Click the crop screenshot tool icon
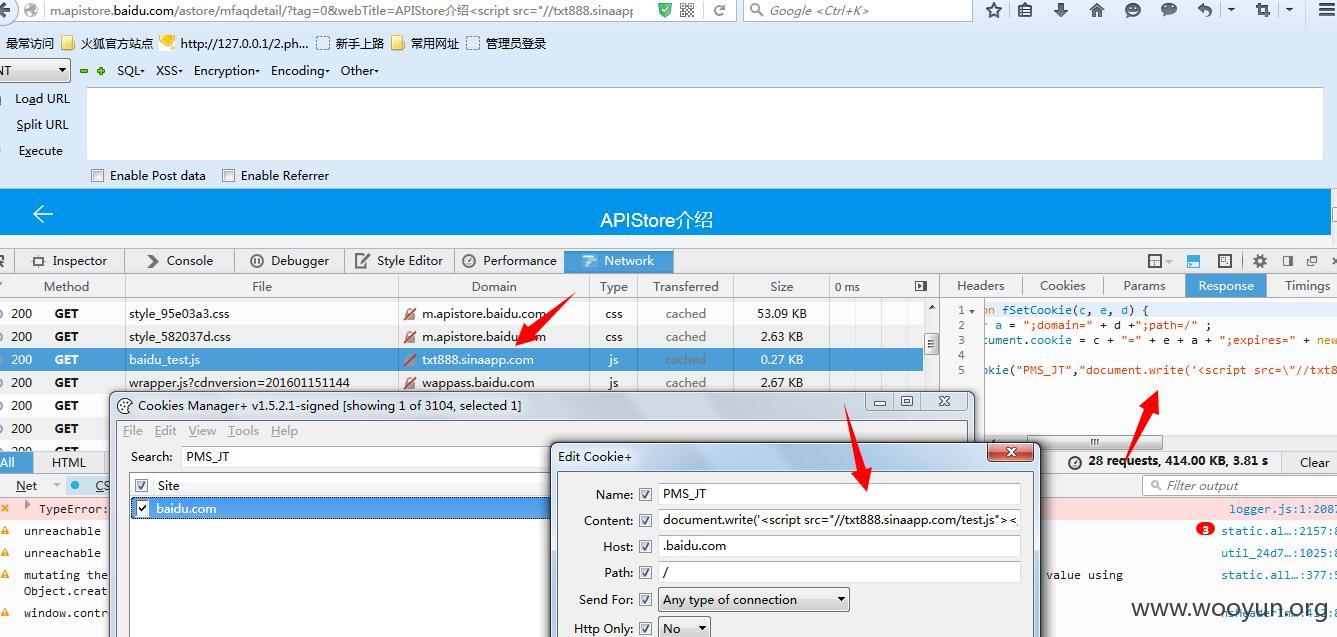1337x637 pixels. coord(1262,10)
